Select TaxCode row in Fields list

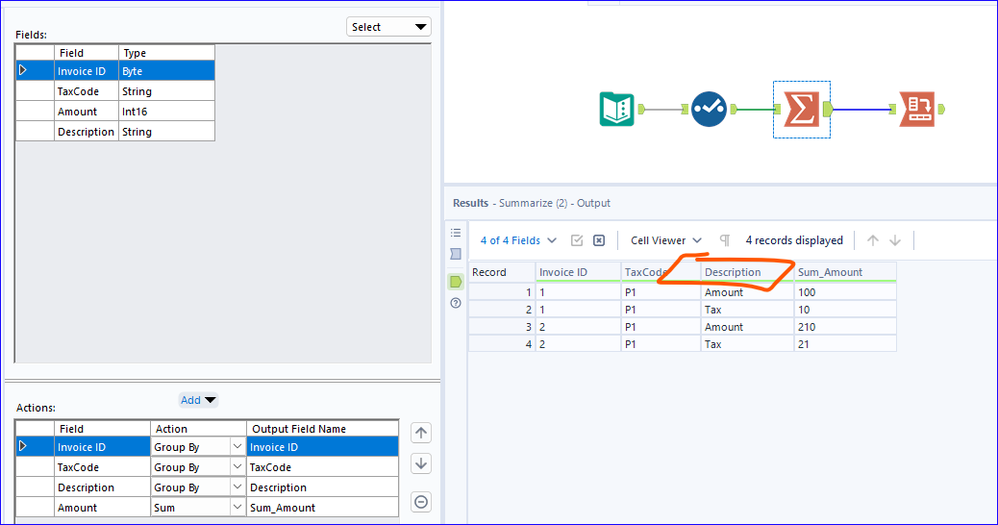click(115, 91)
